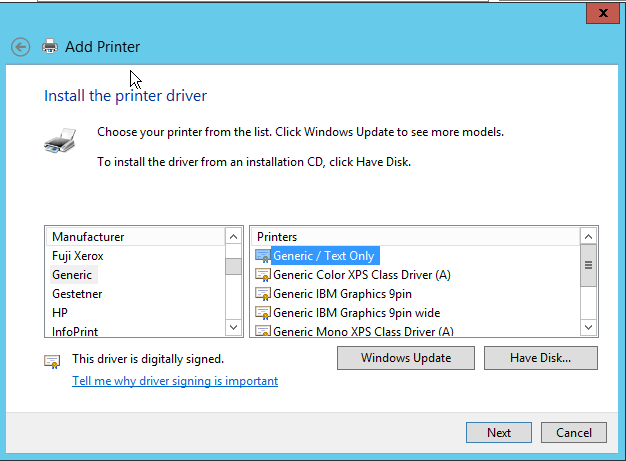Click the Generic IBM Graphics 9pin icon
The width and height of the screenshot is (626, 461).
263,294
